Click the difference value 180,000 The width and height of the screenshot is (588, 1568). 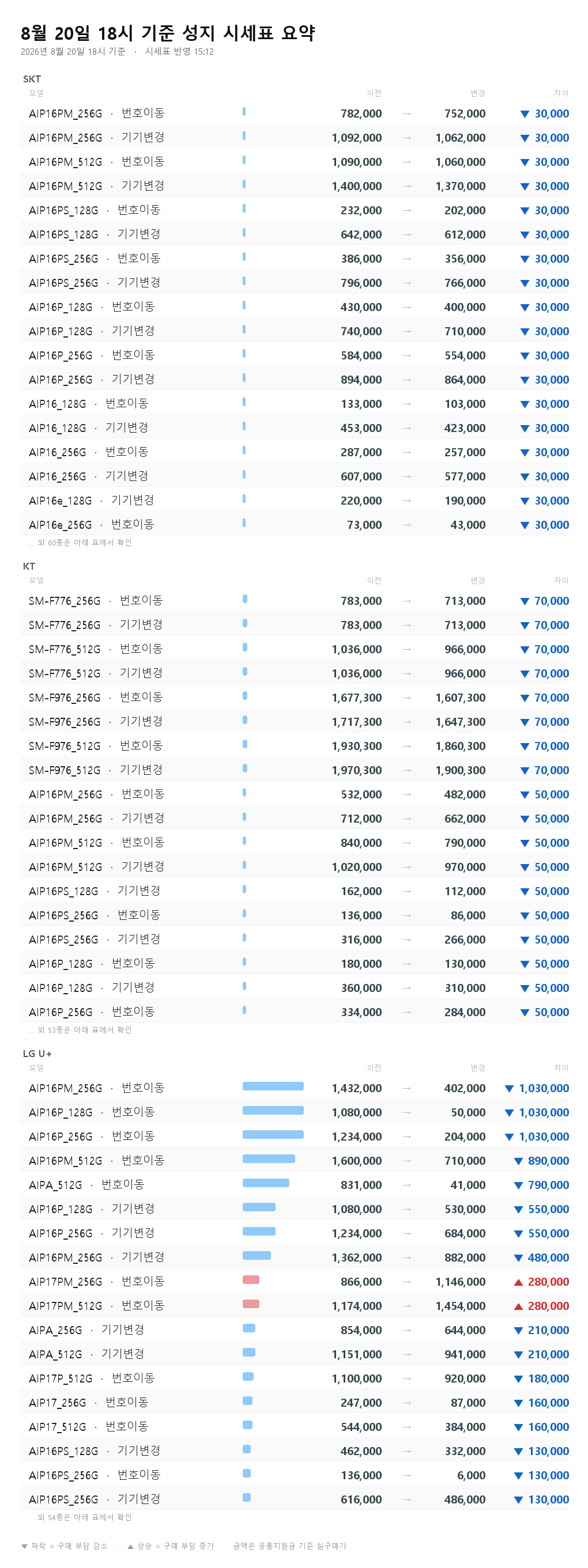(548, 1379)
